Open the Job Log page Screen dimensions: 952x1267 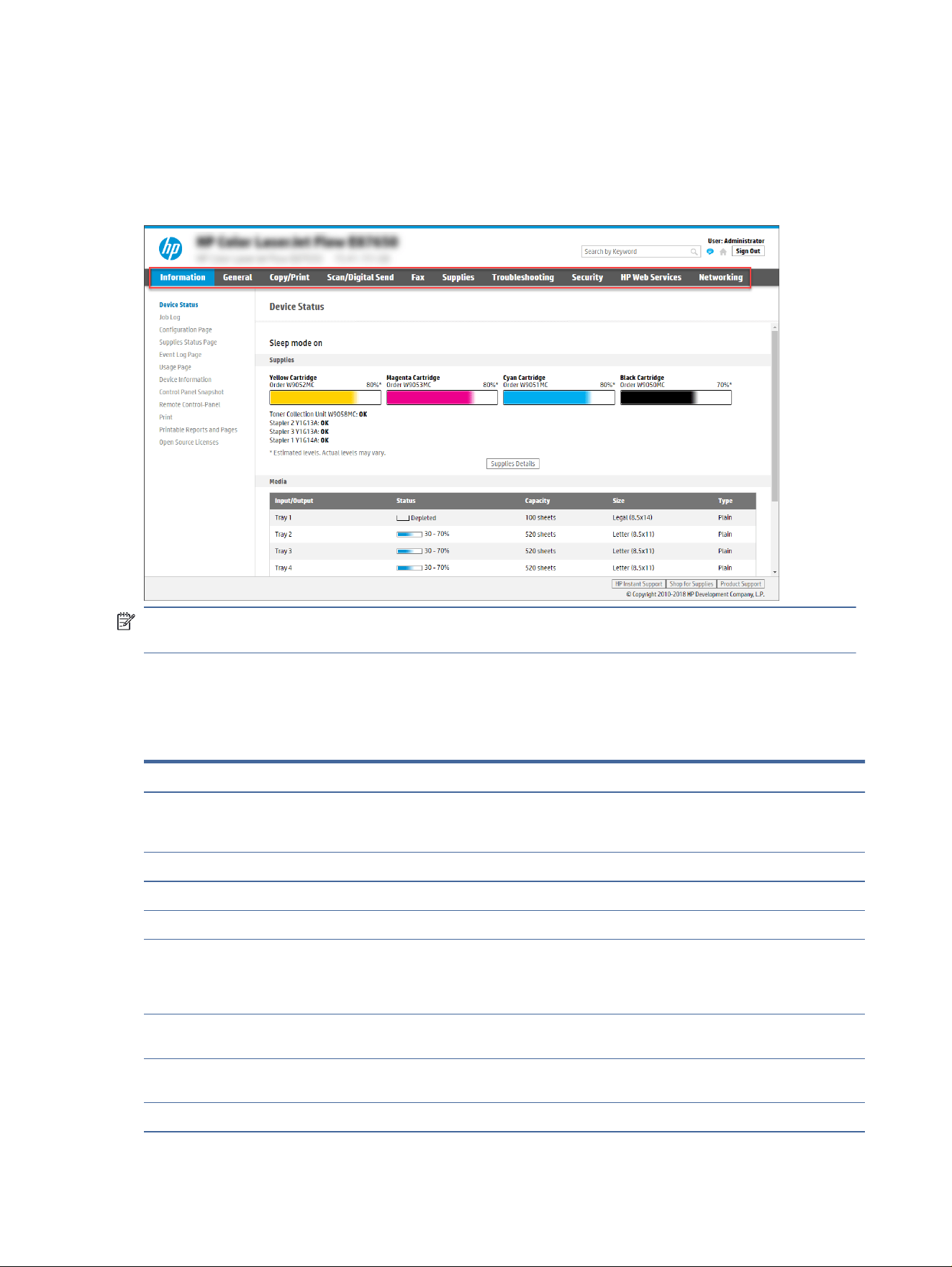click(170, 317)
